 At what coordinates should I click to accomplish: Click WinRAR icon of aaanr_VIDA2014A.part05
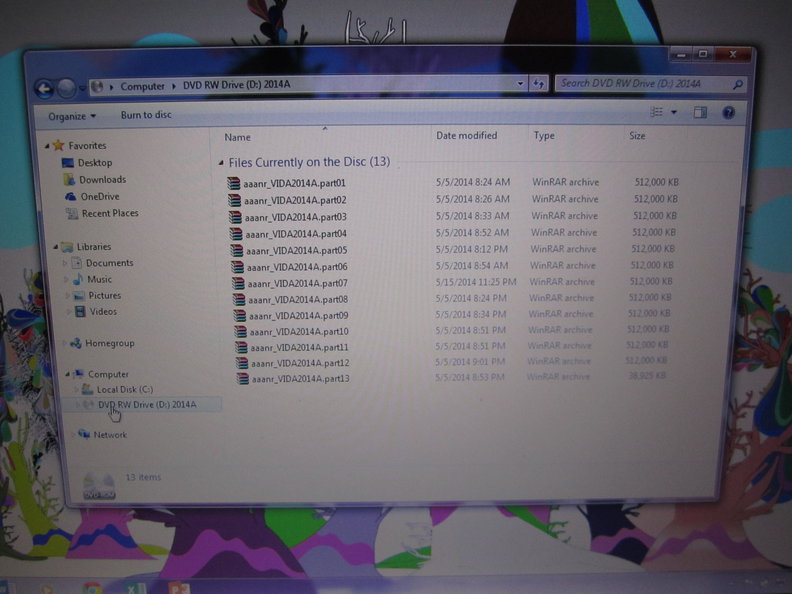coord(236,251)
